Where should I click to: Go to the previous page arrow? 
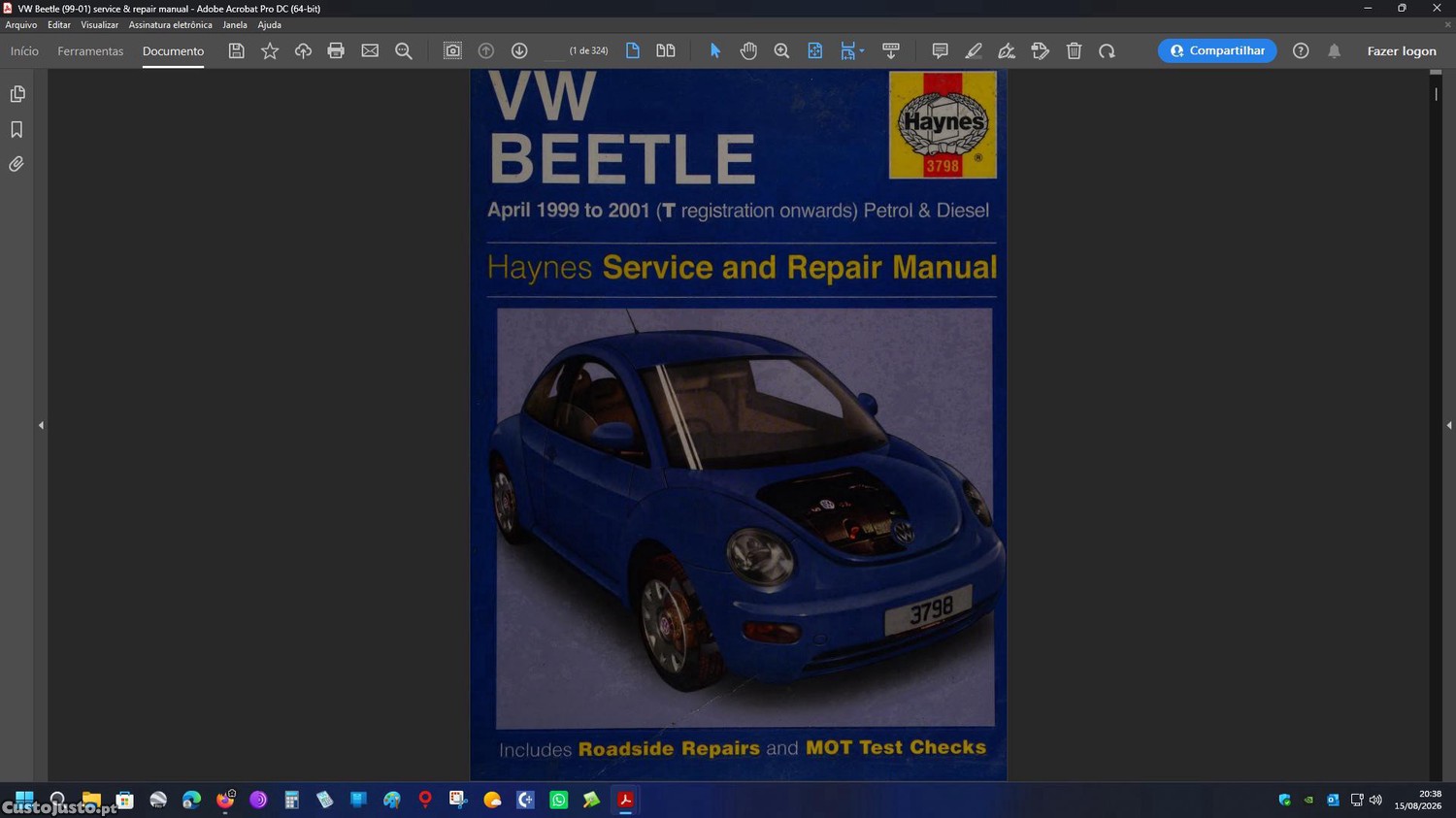486,50
